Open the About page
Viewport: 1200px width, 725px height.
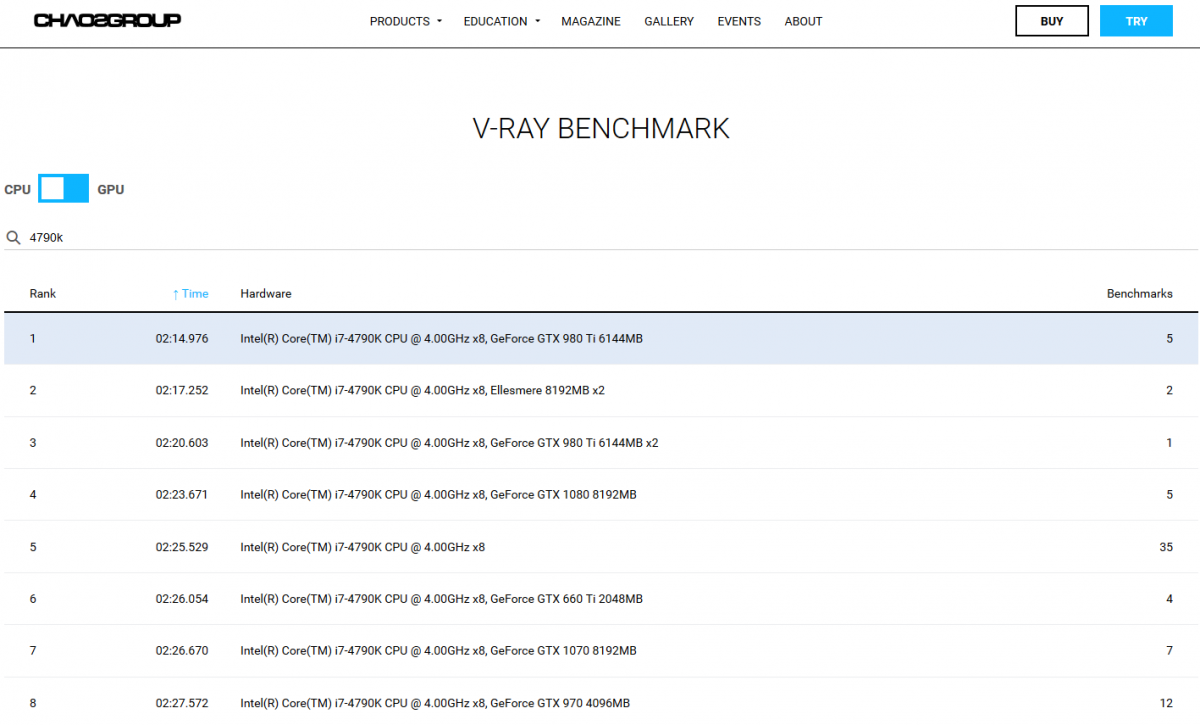click(803, 21)
